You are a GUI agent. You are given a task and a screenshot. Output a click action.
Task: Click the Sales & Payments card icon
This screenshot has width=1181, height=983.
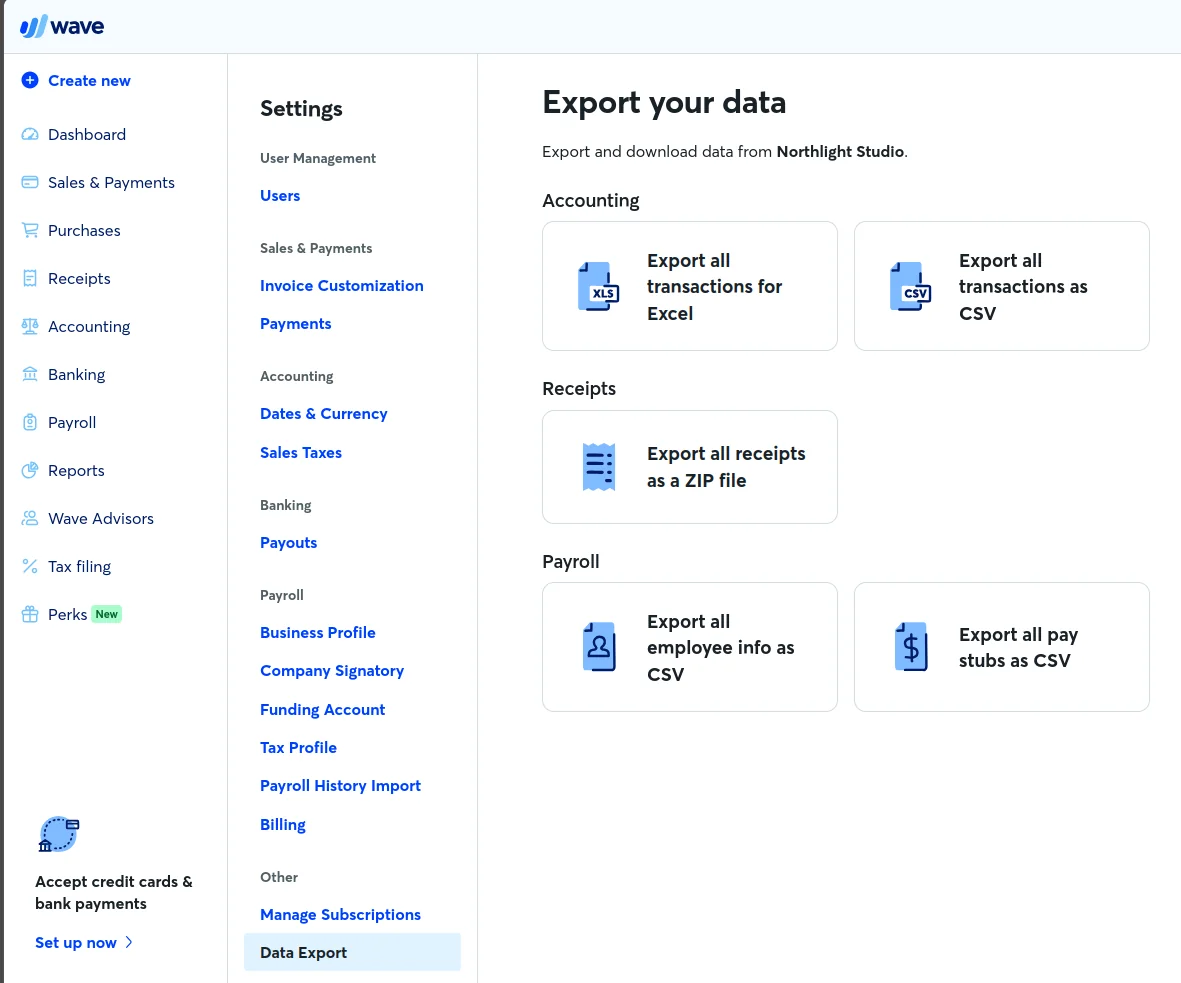30,182
